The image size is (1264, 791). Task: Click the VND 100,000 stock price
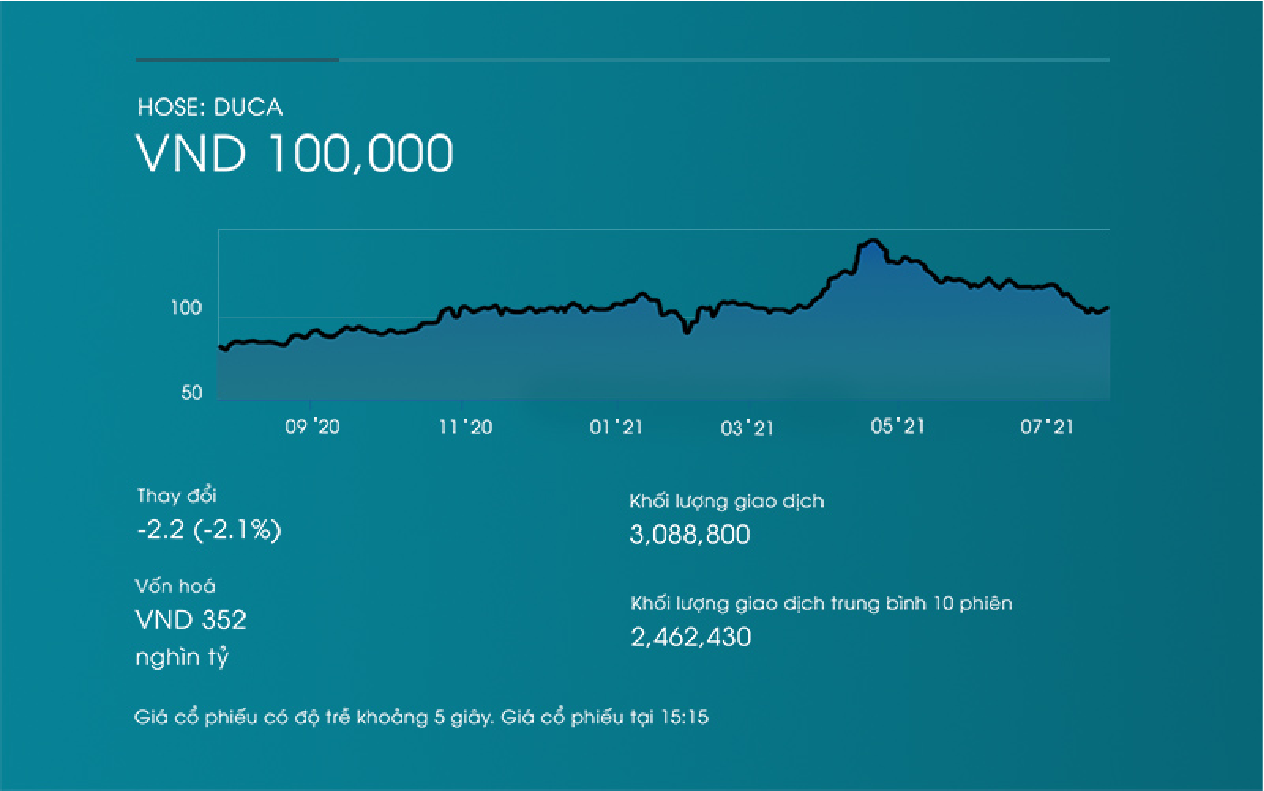(x=295, y=154)
